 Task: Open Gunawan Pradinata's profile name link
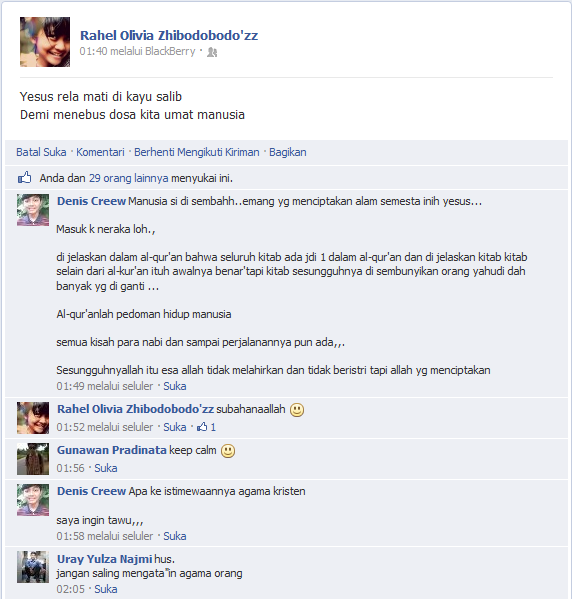(x=112, y=450)
